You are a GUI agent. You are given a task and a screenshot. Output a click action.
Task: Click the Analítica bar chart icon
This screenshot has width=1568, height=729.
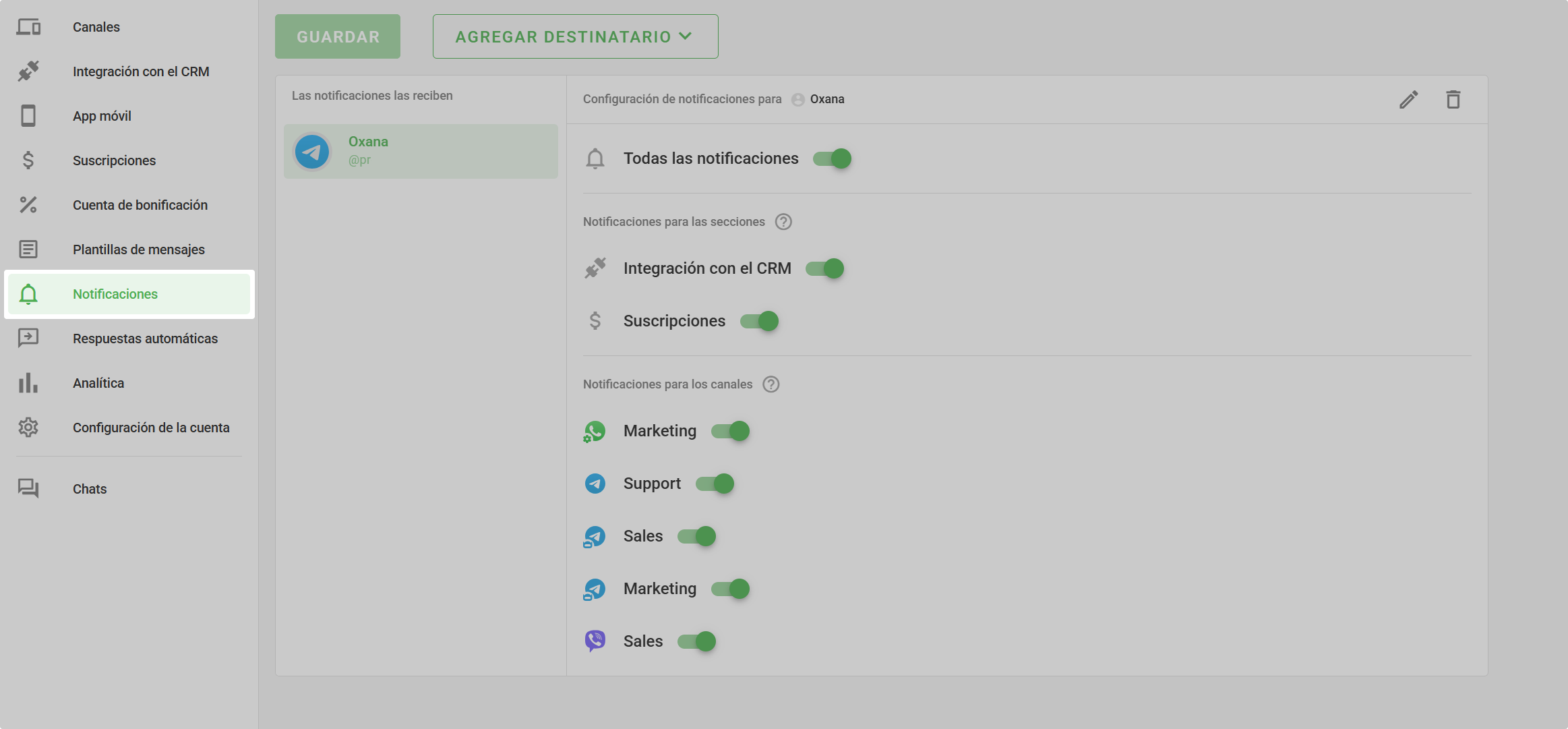click(x=28, y=383)
